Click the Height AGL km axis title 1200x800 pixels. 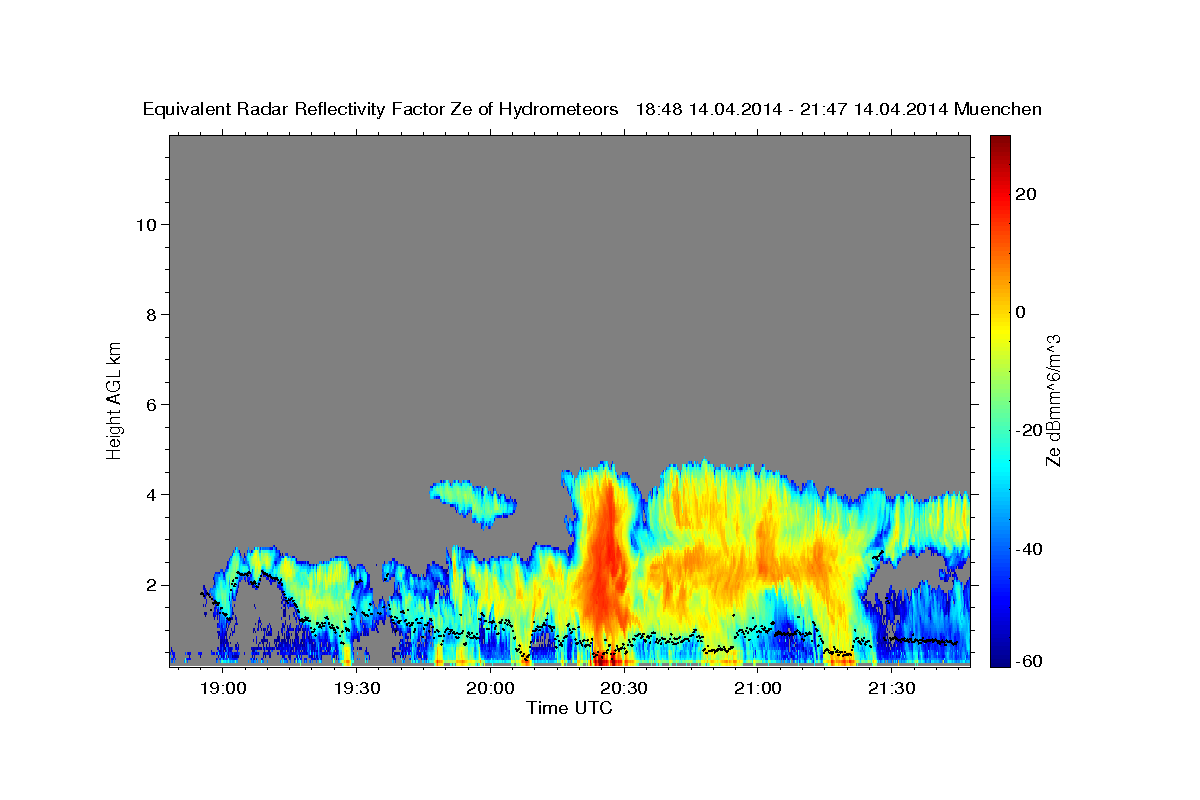click(x=114, y=399)
